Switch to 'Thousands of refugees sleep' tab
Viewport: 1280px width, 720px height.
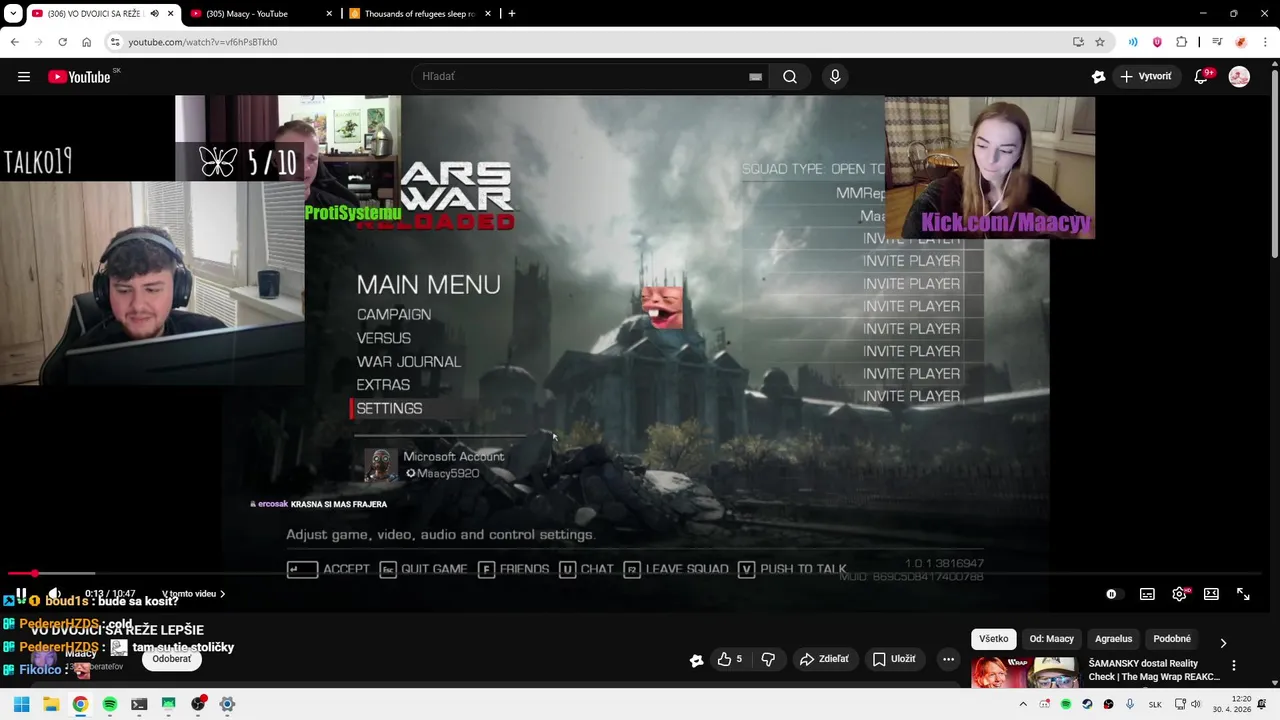(418, 14)
